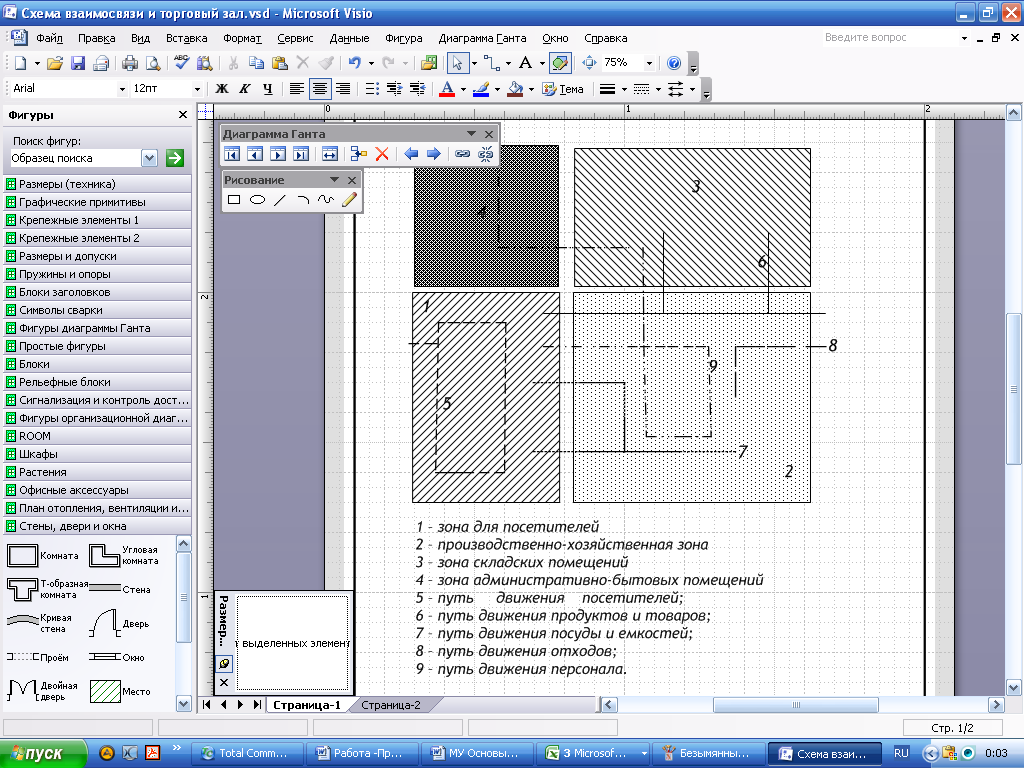Click the Link tasks chain icon
The width and height of the screenshot is (1024, 768).
462,154
